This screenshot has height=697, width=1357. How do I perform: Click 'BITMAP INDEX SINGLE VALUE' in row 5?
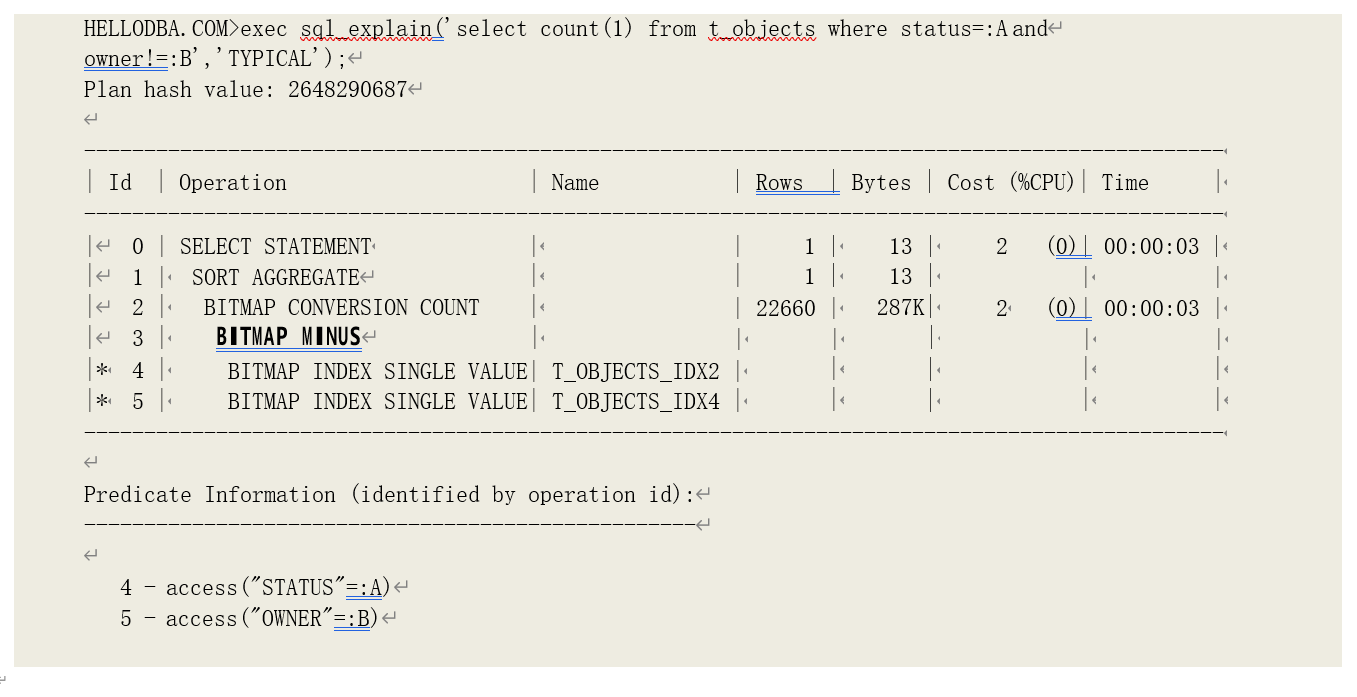377,401
